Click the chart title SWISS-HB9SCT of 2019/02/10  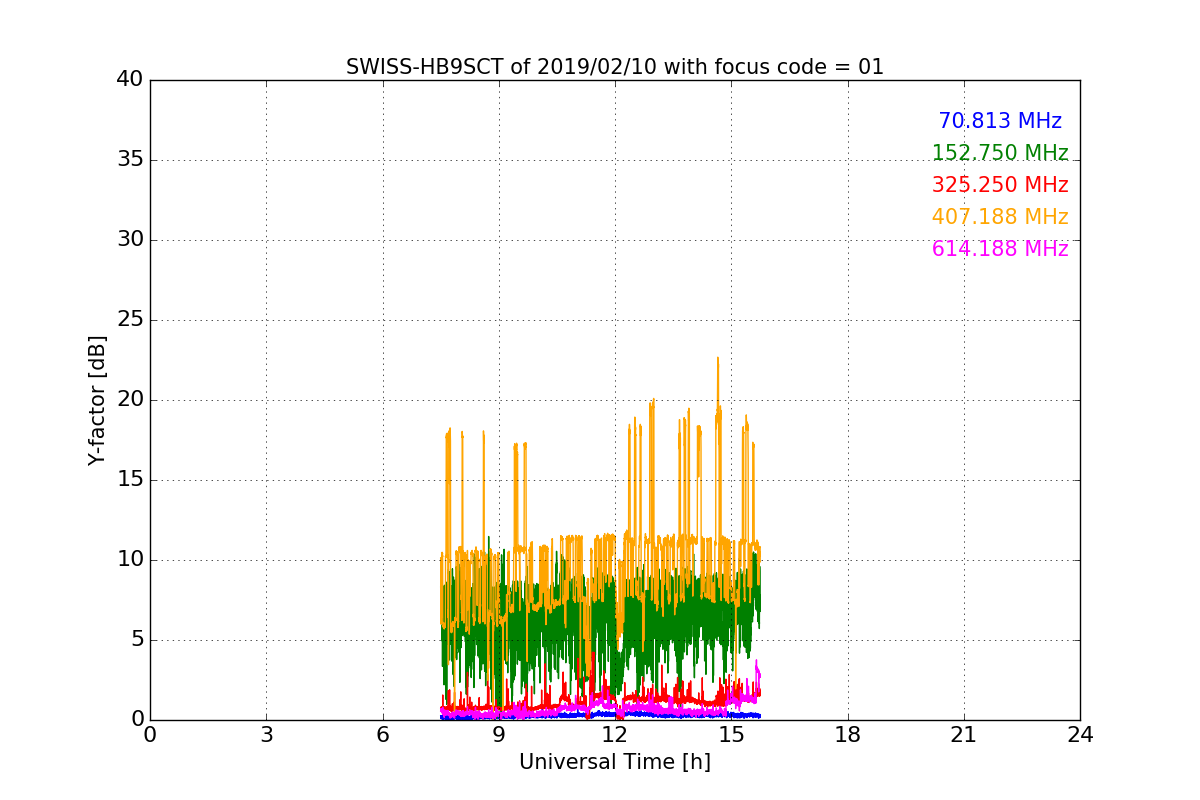(x=615, y=67)
